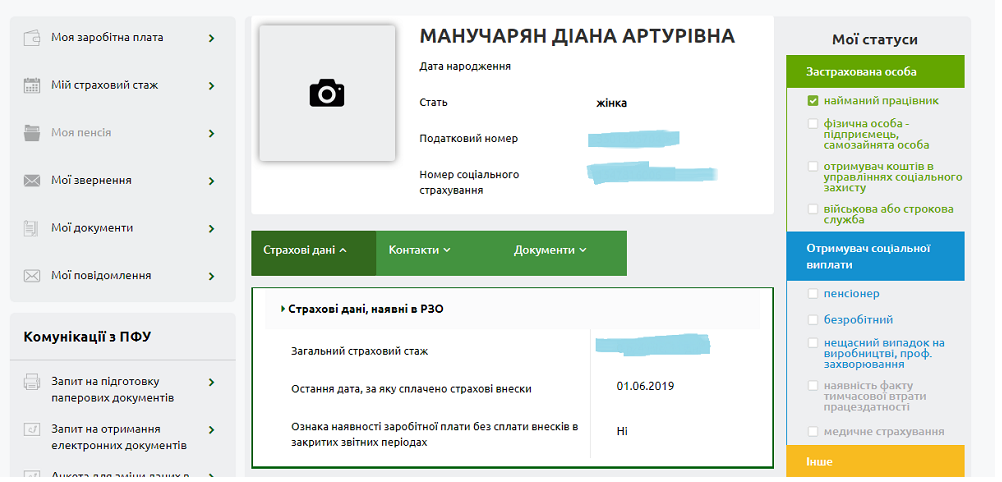Click the document icon beside Мої документи
Image resolution: width=1002 pixels, height=482 pixels.
click(32, 228)
